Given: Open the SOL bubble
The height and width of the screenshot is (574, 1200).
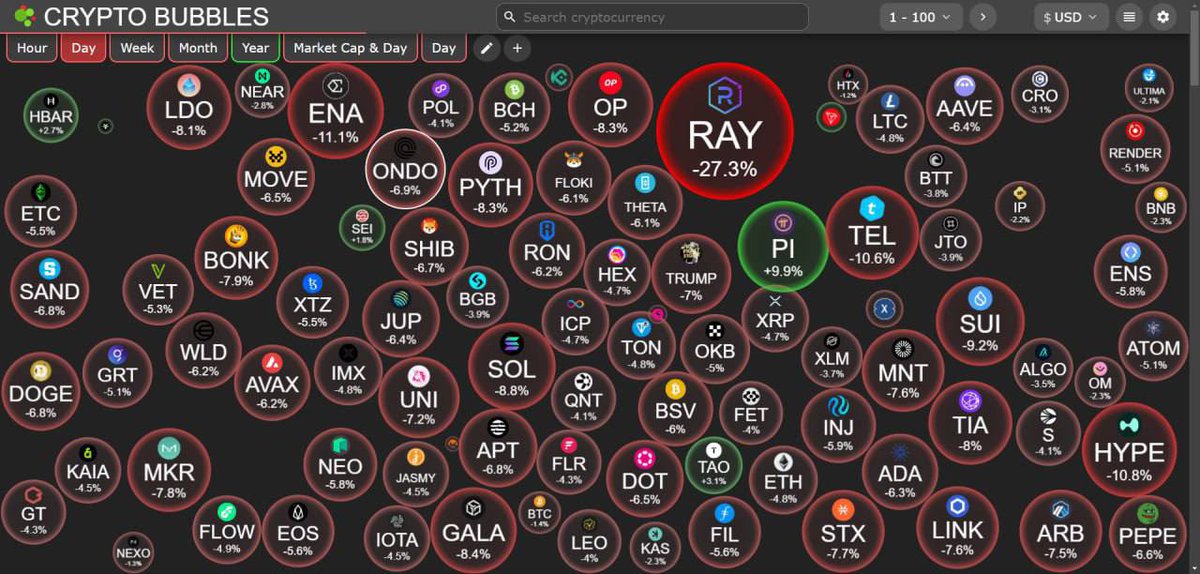Looking at the screenshot, I should (511, 368).
